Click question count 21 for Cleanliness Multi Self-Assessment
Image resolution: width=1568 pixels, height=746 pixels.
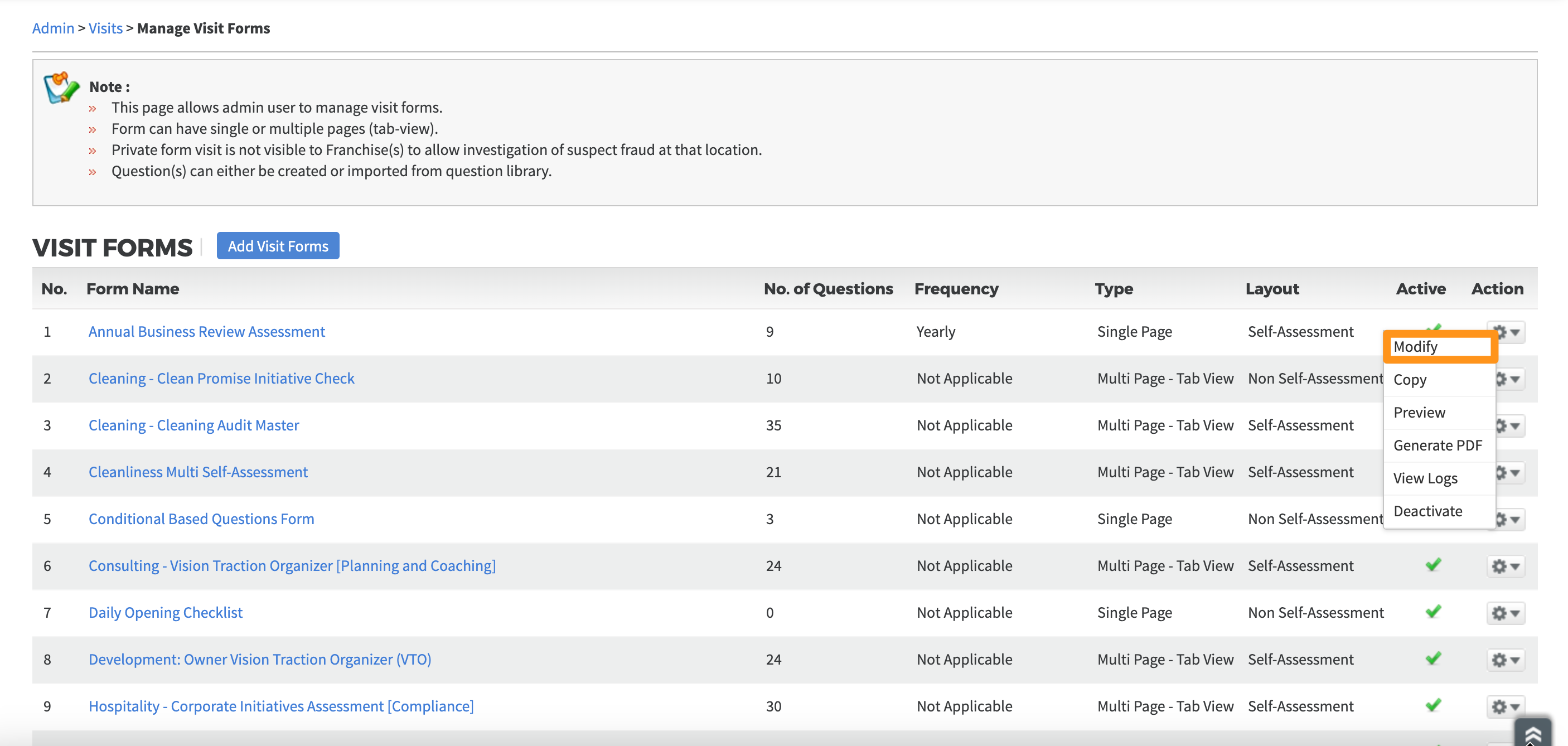773,472
